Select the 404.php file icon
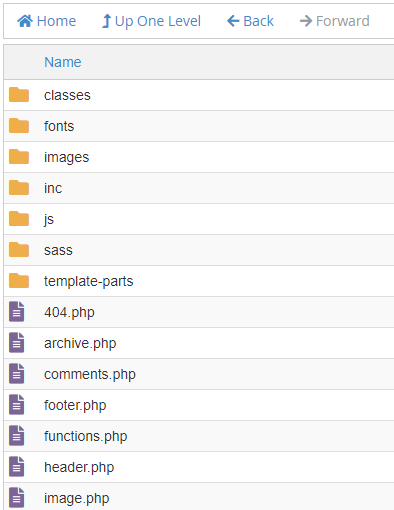The width and height of the screenshot is (394, 510). tap(17, 311)
